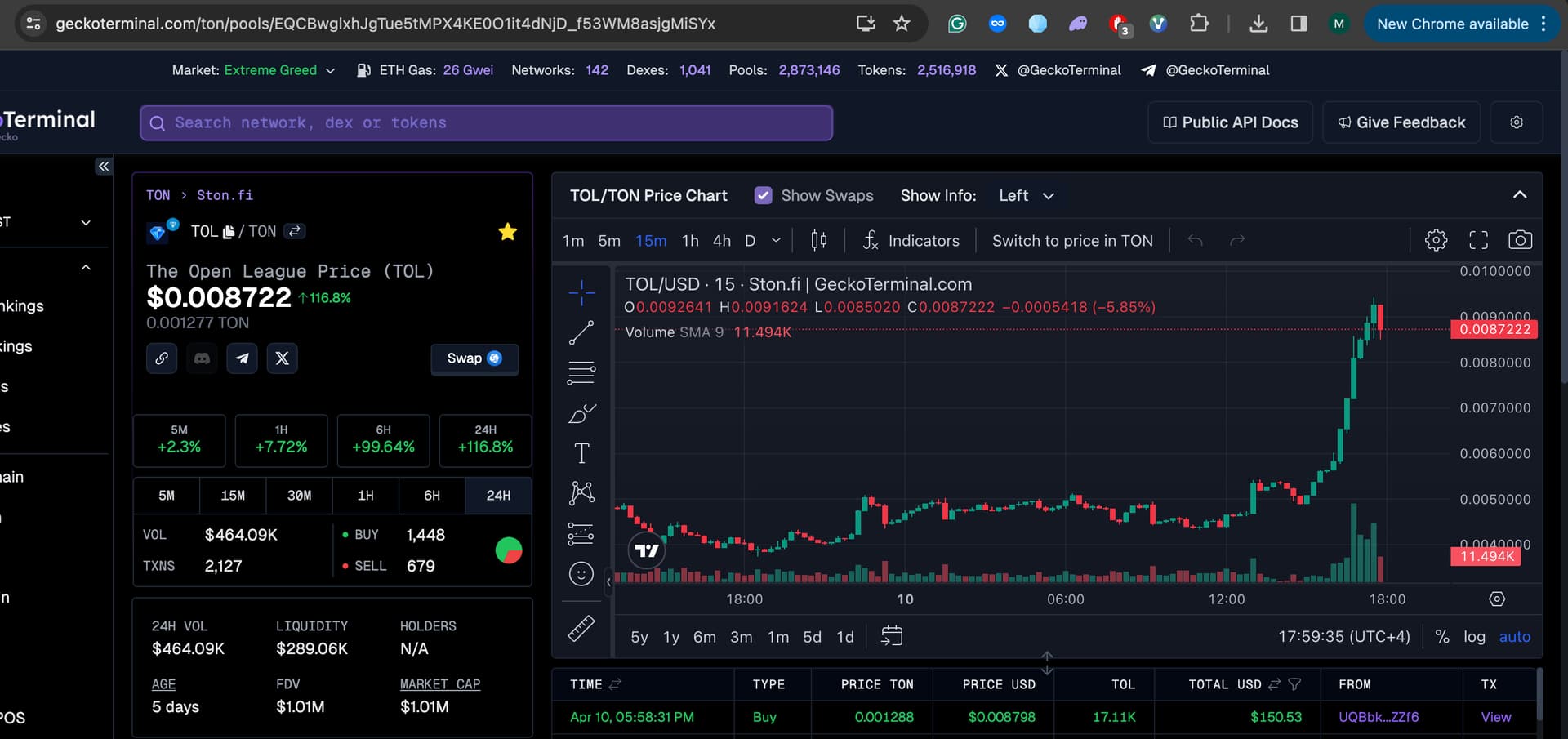
Task: Open chart settings gear icon
Action: [x=1436, y=240]
